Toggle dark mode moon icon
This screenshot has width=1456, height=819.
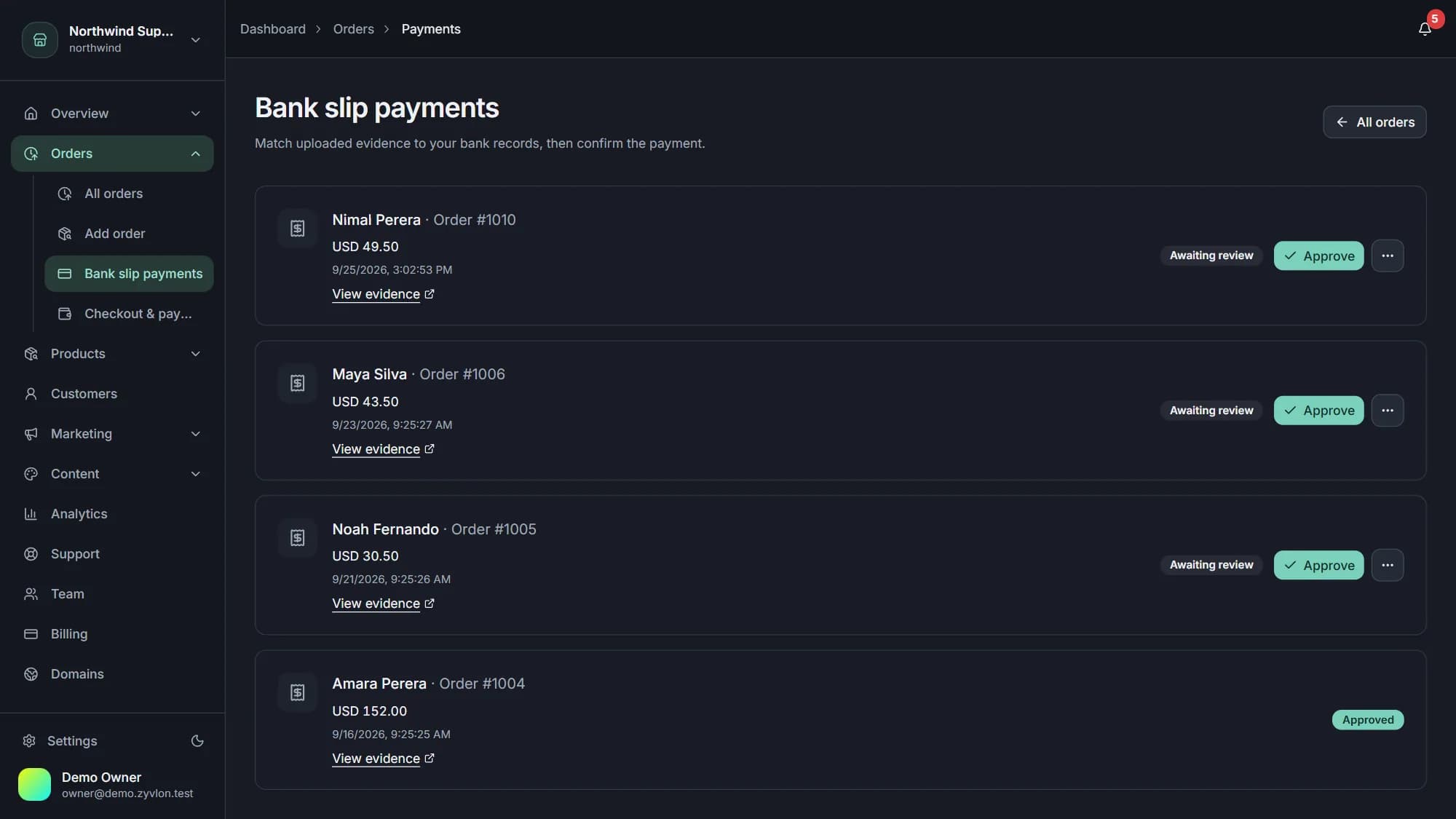click(x=197, y=741)
